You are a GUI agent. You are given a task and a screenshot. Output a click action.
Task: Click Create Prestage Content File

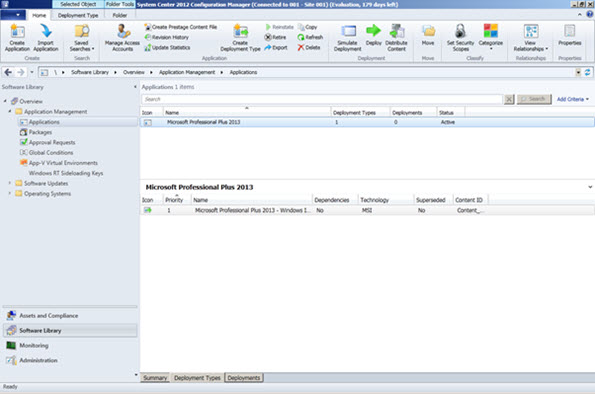pyautogui.click(x=181, y=27)
